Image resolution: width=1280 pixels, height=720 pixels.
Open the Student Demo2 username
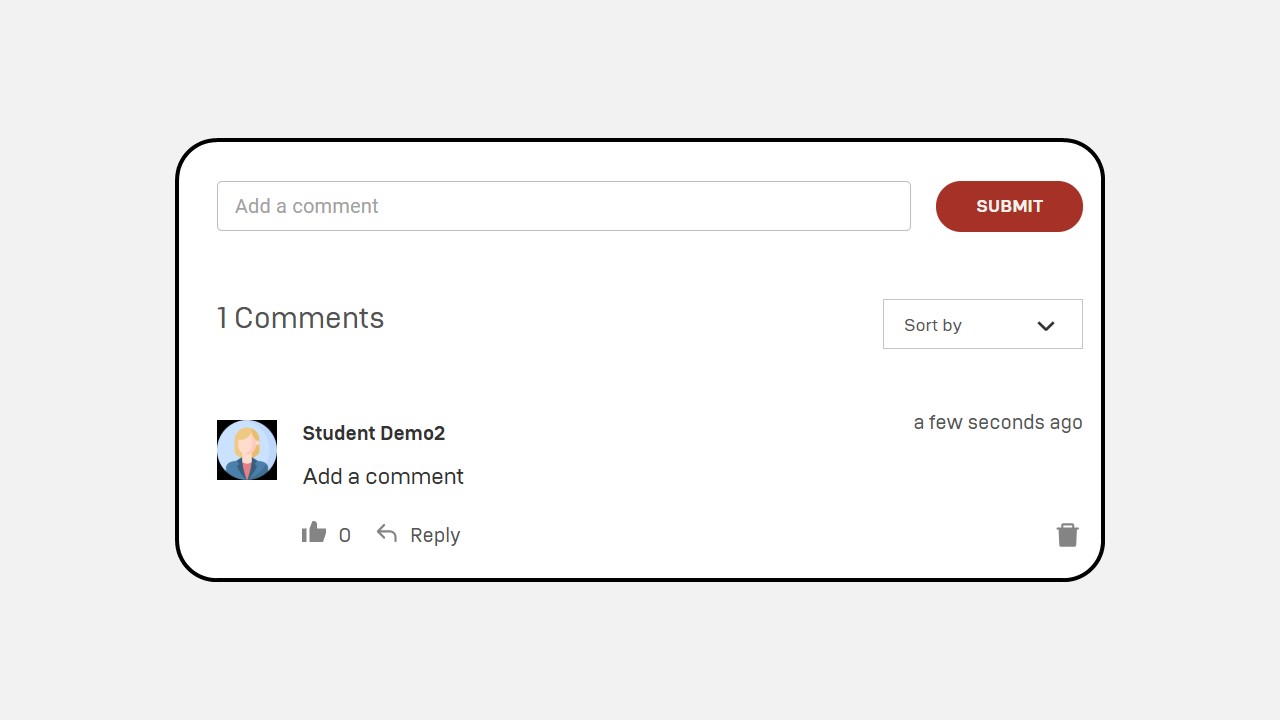pos(374,433)
